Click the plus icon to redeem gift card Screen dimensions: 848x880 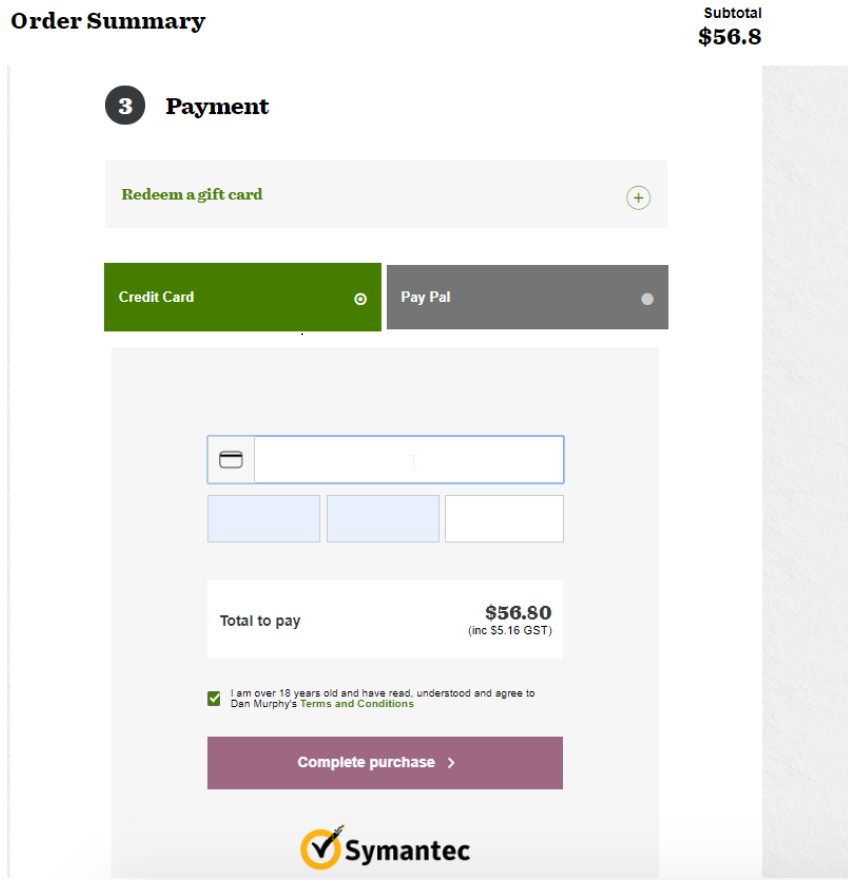(638, 197)
